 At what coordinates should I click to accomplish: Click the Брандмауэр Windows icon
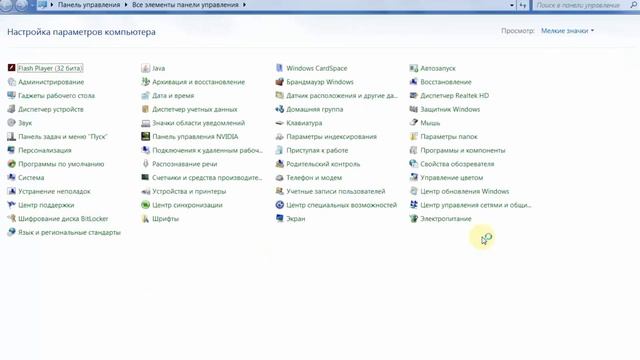point(280,82)
